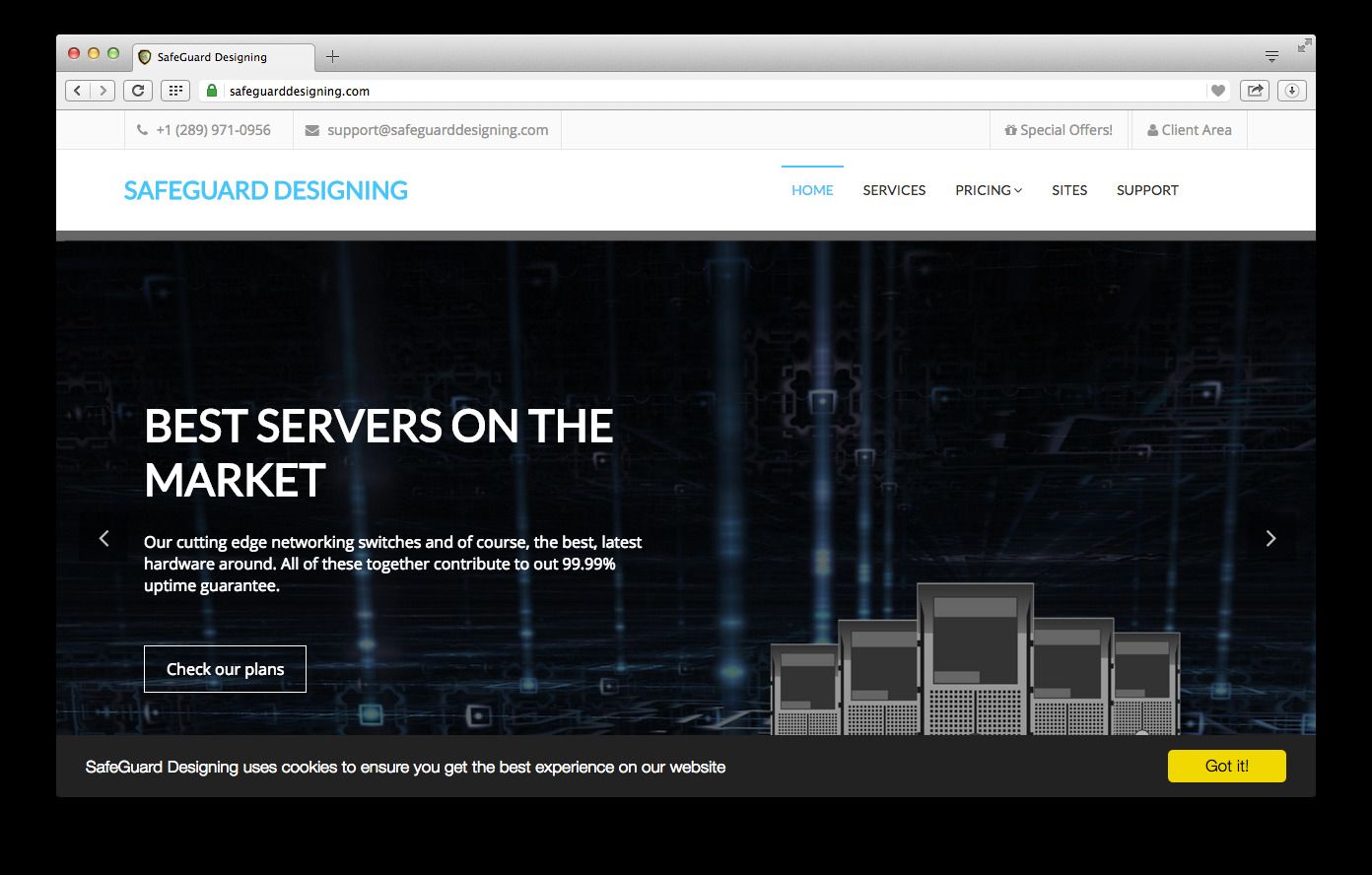The height and width of the screenshot is (875, 1372).
Task: Open the speed dial grid icon
Action: pyautogui.click(x=174, y=90)
